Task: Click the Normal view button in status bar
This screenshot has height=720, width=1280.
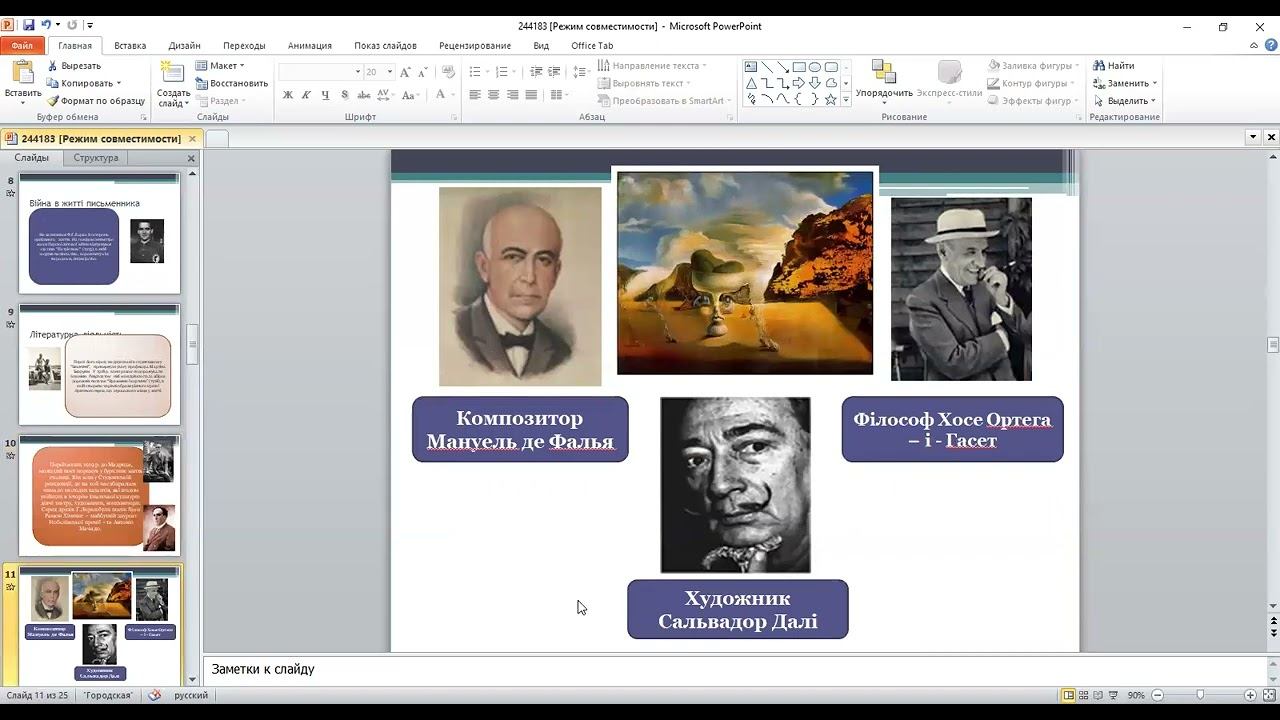Action: coord(1069,695)
